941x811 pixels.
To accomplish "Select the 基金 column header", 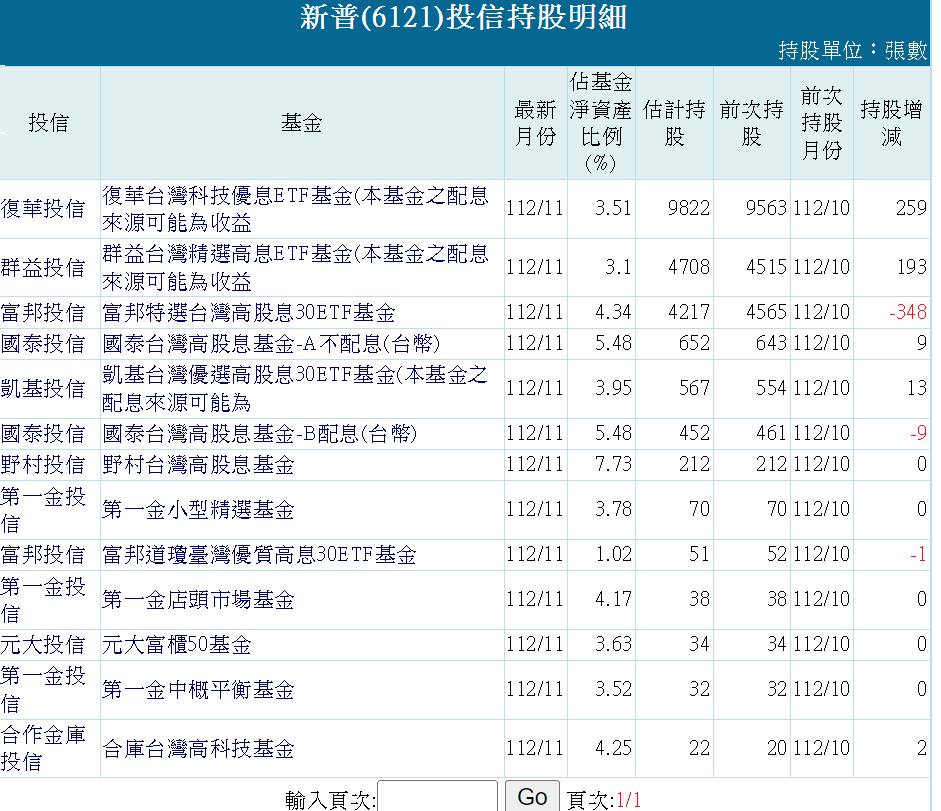I will coord(302,123).
